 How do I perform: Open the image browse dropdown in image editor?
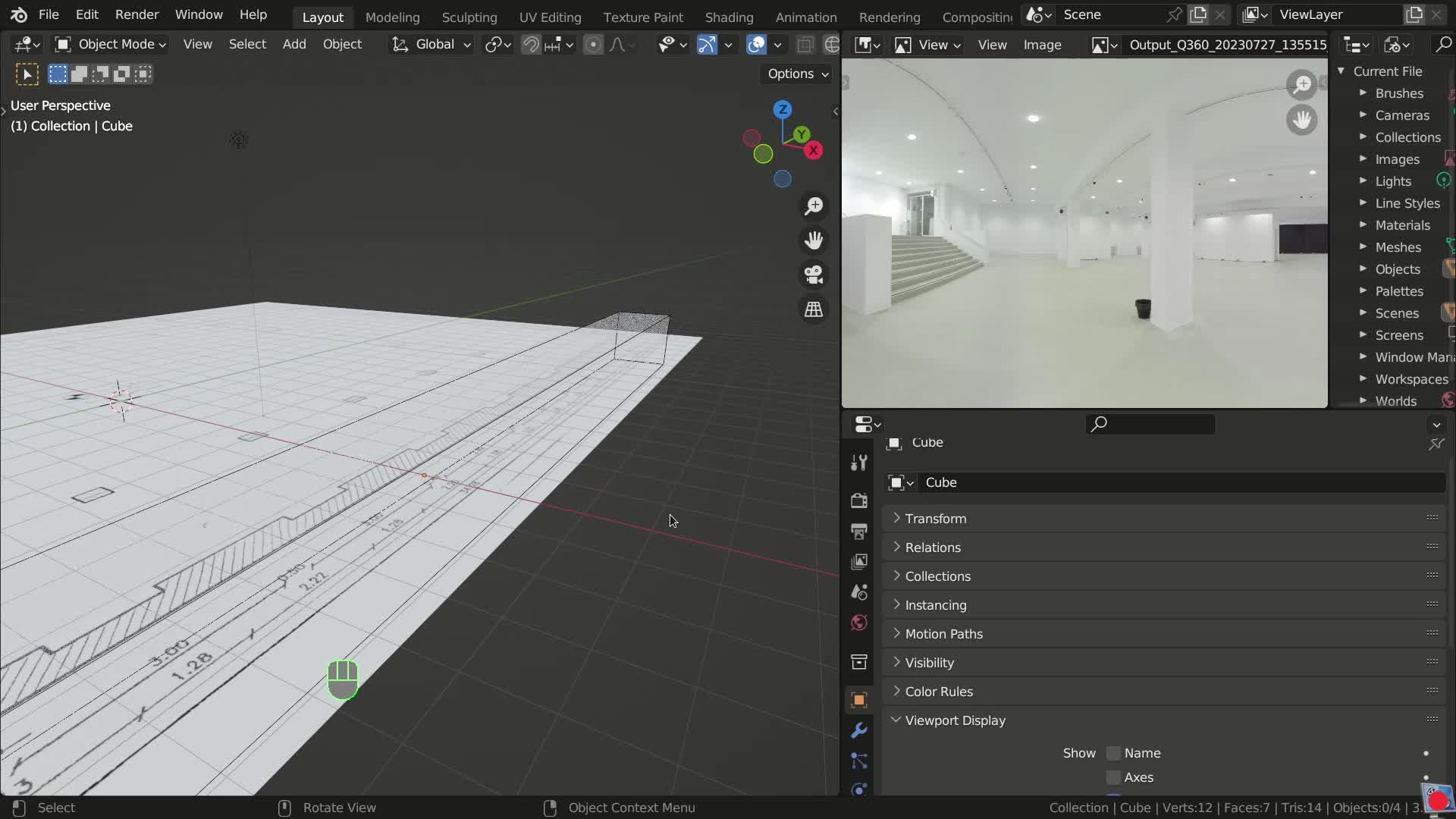[x=1104, y=45]
